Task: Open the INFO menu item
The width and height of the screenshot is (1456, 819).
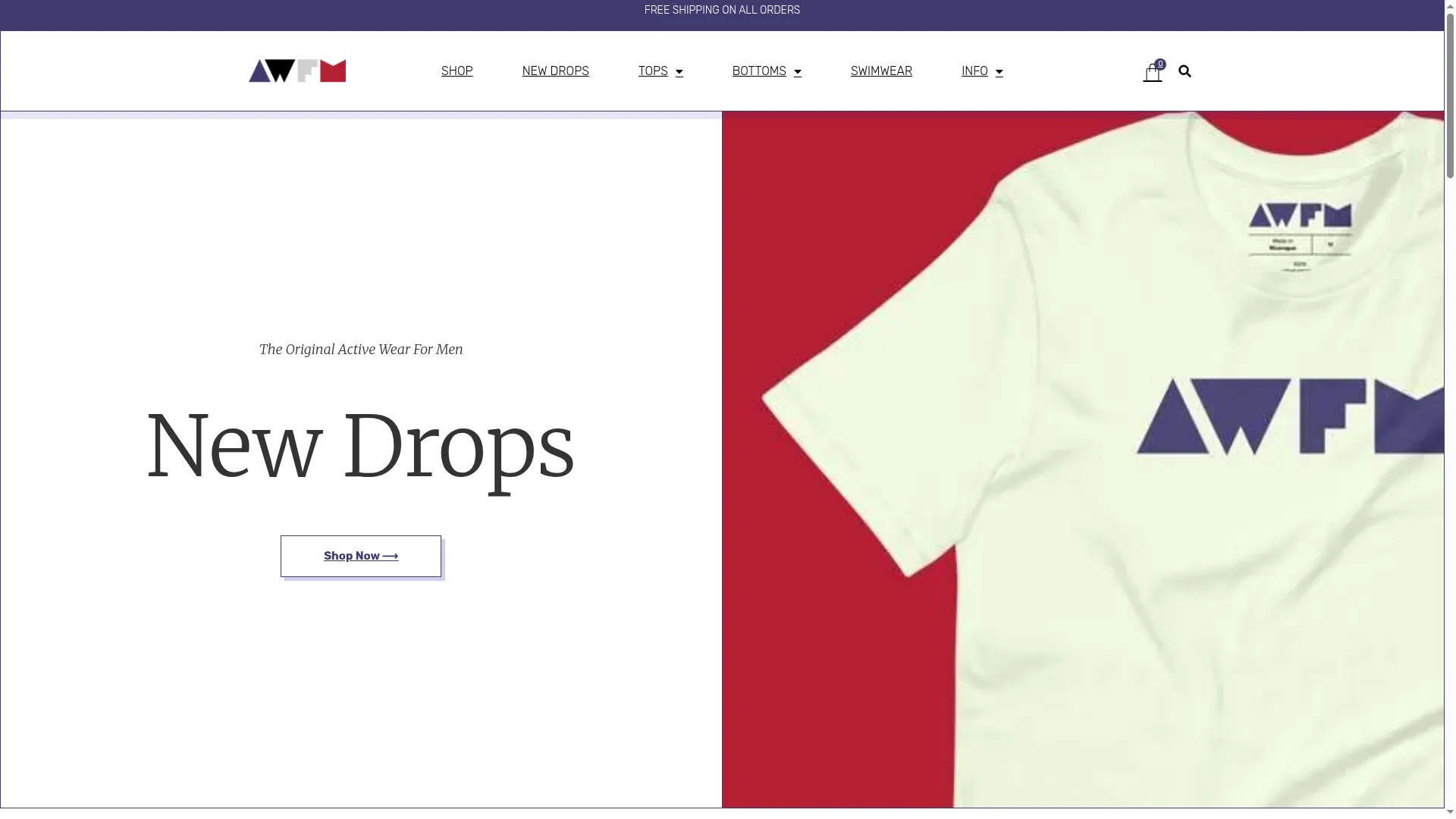Action: (x=974, y=71)
